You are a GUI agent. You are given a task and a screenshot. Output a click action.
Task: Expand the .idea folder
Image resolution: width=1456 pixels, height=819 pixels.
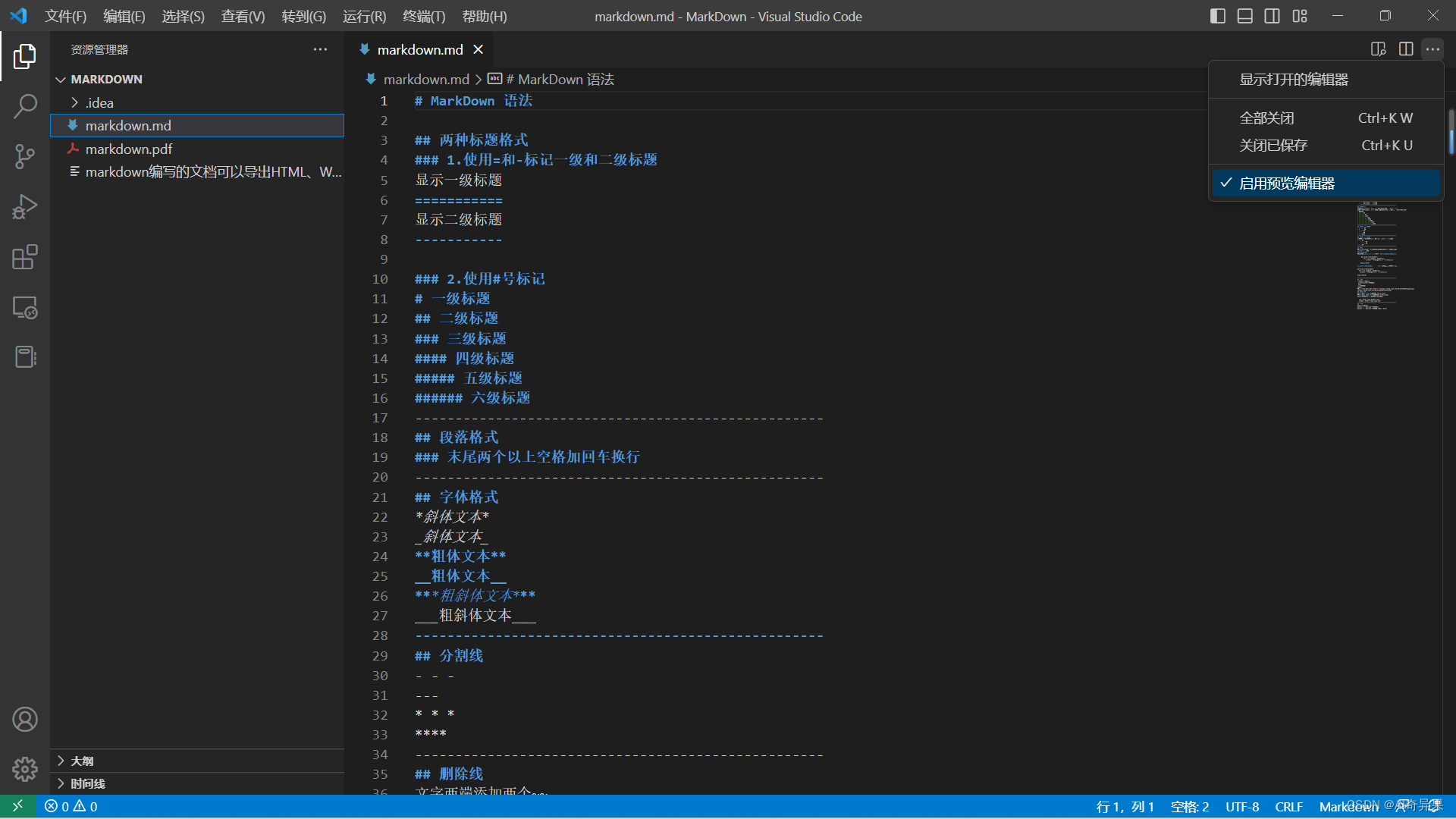pos(99,102)
